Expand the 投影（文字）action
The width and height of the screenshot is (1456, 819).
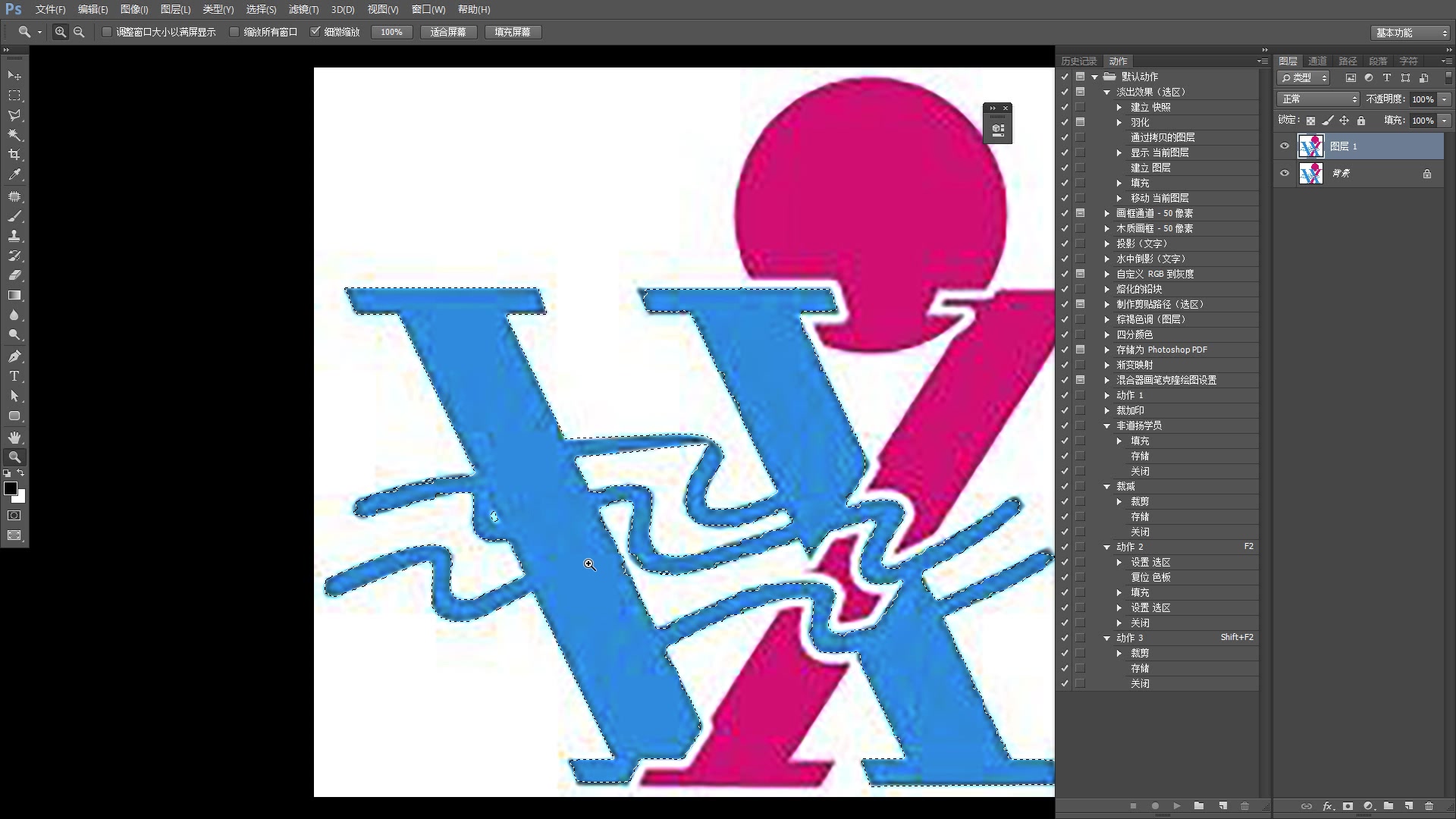coord(1107,243)
